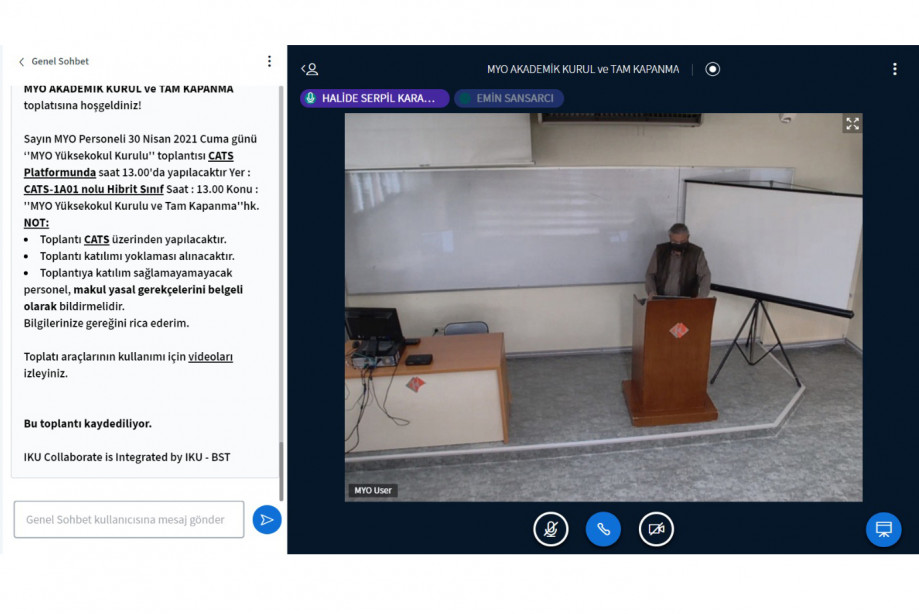Click the chat panel vertical scrollbar

tap(281, 470)
